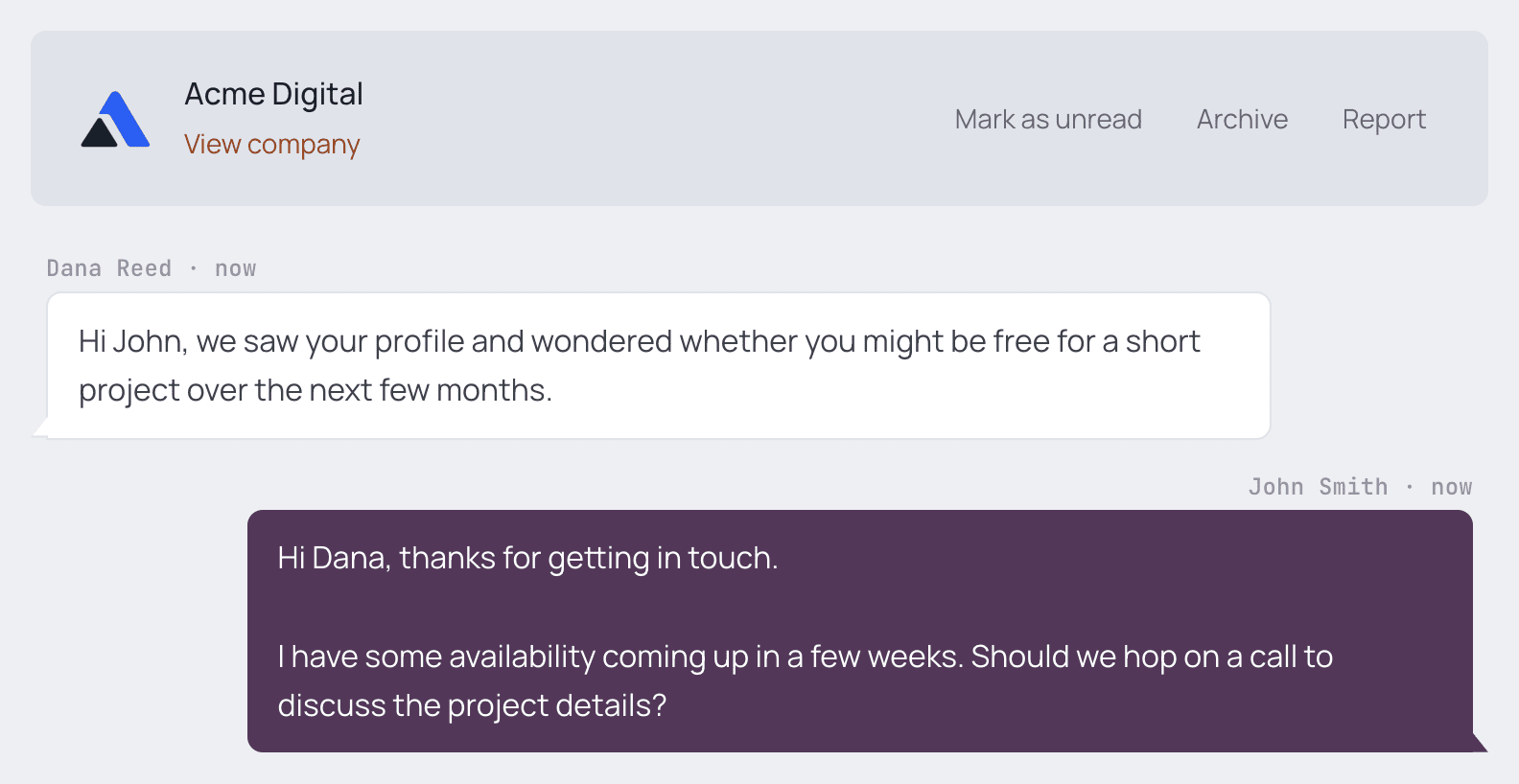1519x784 pixels.
Task: Click the "Hi Dana, thanks" greeting line
Action: pyautogui.click(x=527, y=558)
